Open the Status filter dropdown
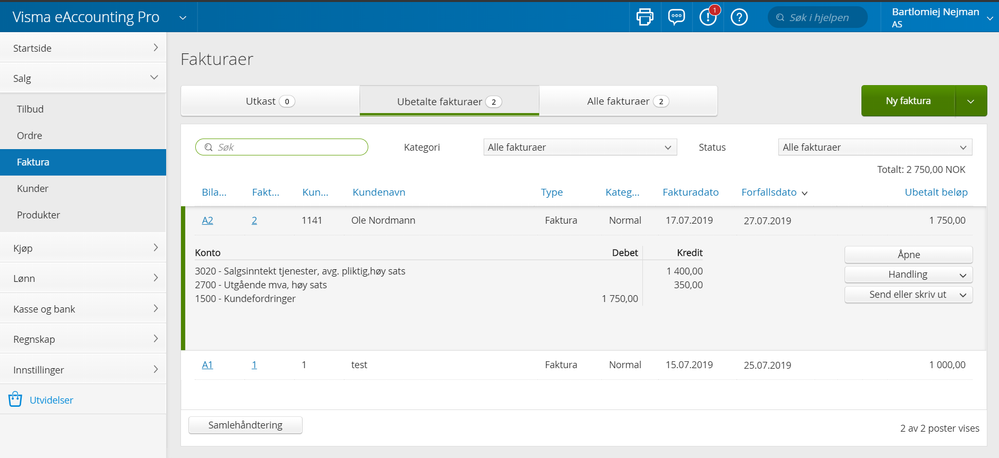Screen dimensions: 999x458 pyautogui.click(x=874, y=147)
